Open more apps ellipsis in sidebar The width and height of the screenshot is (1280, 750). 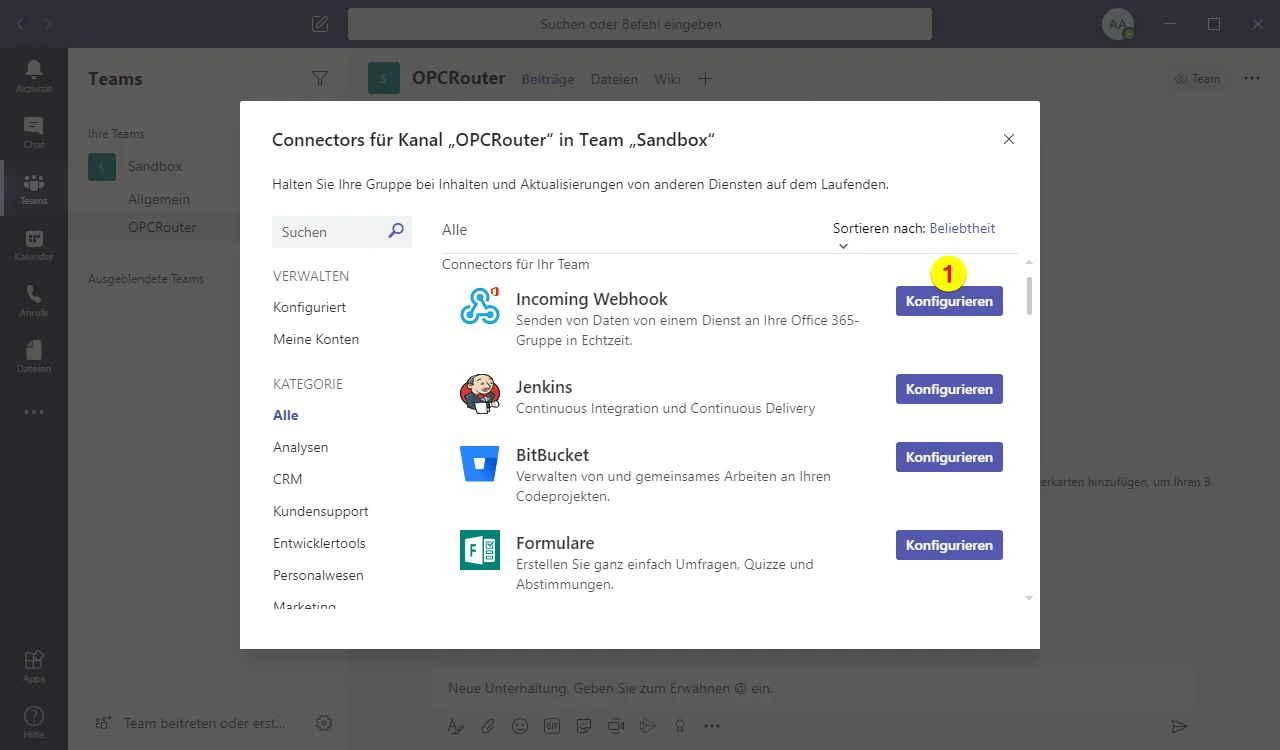(x=34, y=412)
